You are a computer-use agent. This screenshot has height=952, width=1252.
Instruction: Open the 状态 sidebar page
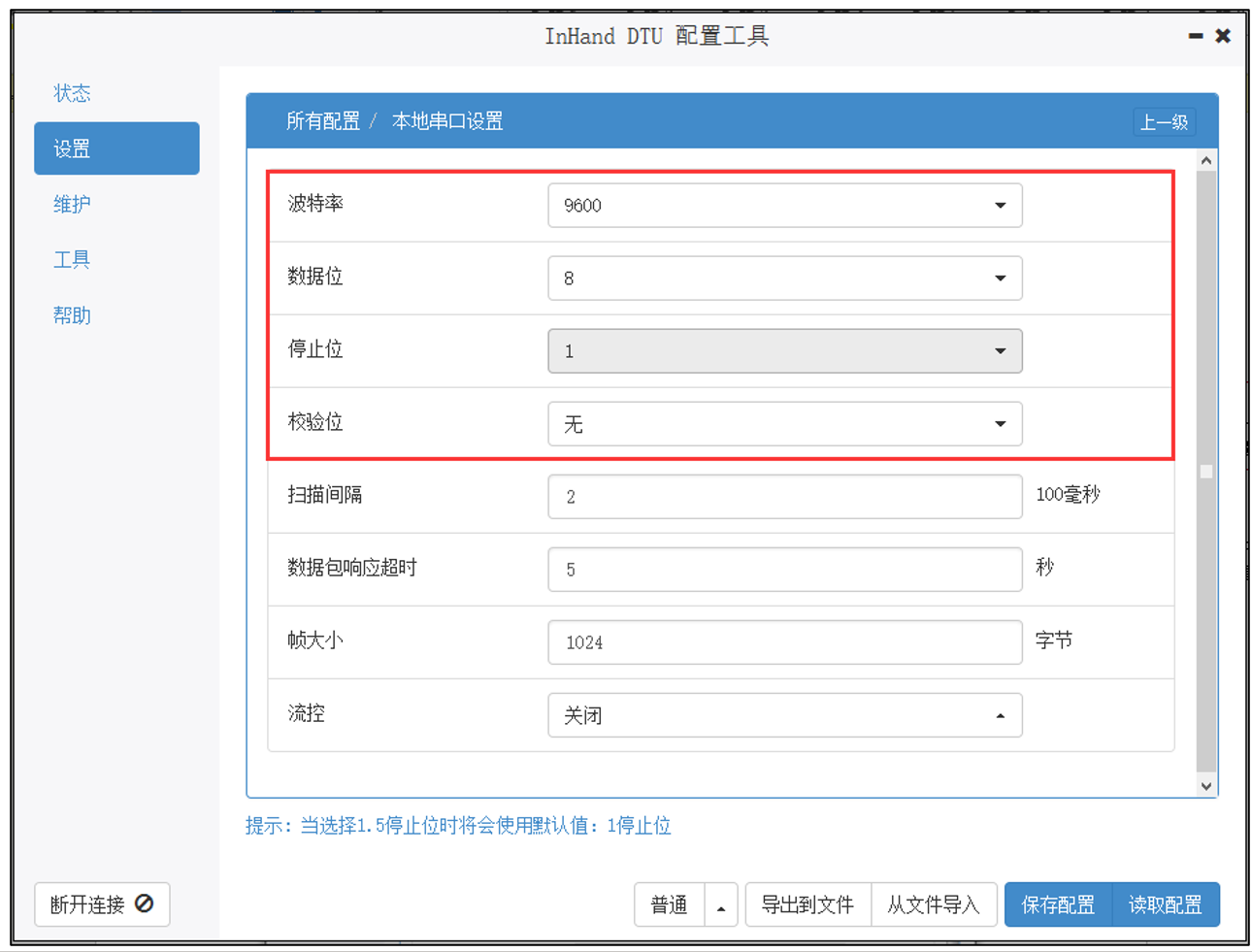coord(73,93)
